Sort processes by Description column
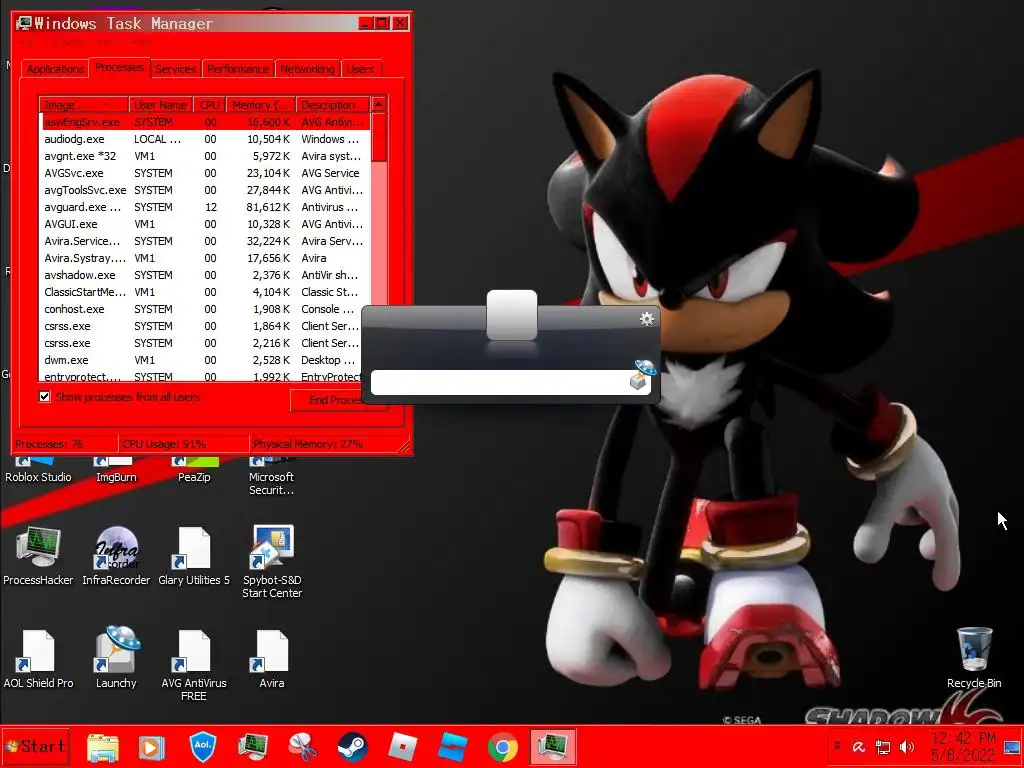1024x768 pixels. coord(332,104)
